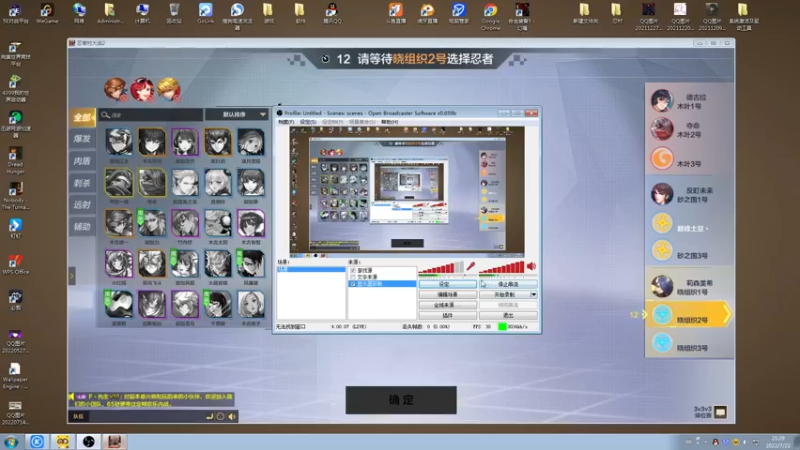The image size is (800, 450).
Task: Click the OBS 全域来源 button
Action: coord(447,305)
